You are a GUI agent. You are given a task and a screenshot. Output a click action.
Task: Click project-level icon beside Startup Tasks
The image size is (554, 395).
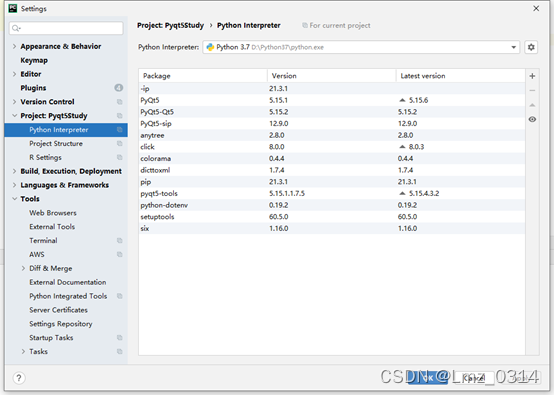point(119,337)
